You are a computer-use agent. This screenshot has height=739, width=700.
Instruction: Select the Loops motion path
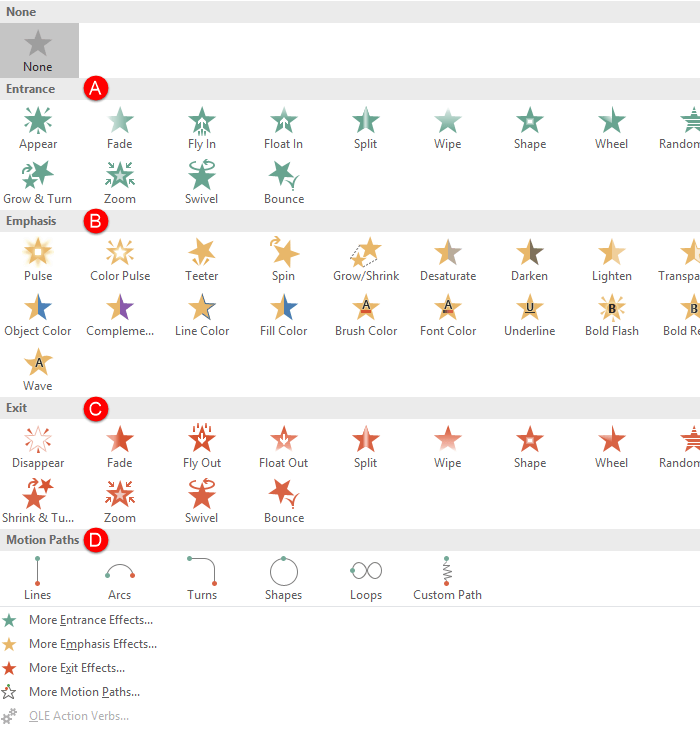(366, 579)
